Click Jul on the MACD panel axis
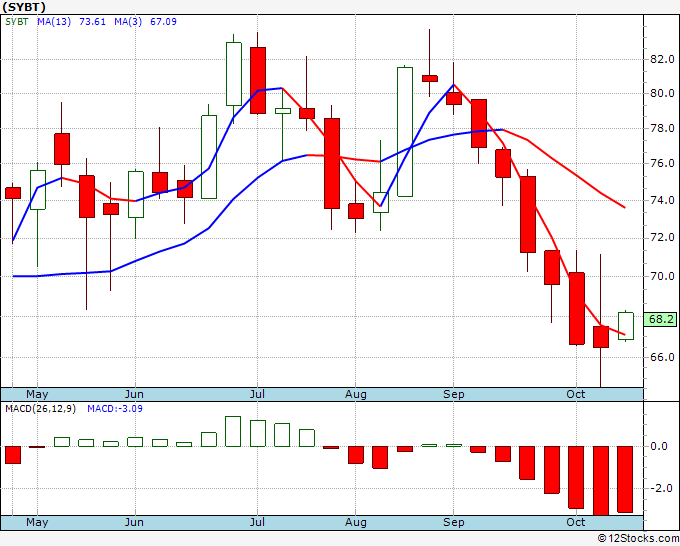The height and width of the screenshot is (546, 680). (x=257, y=522)
